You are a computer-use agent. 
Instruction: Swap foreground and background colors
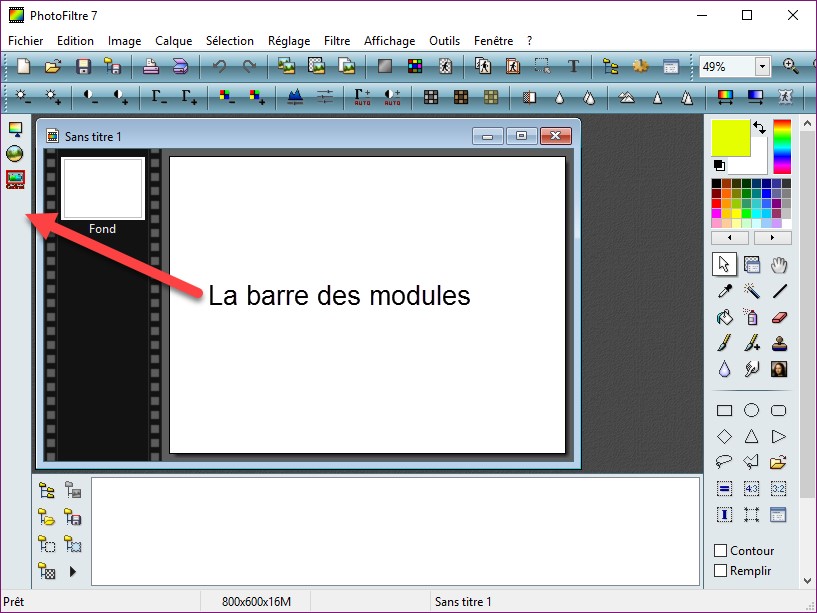point(759,128)
